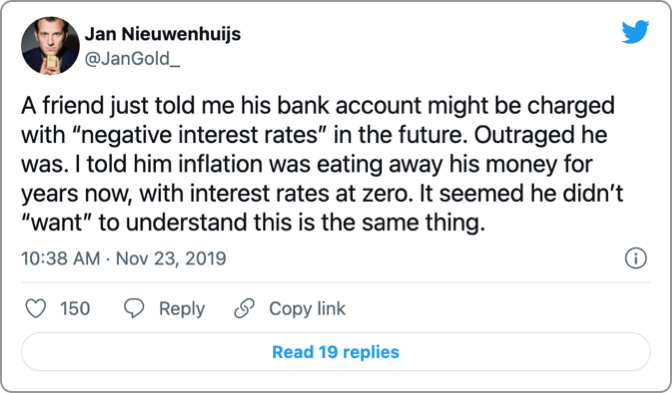Click the tweet body starting "A friend just told"
This screenshot has height=393, width=672.
pos(322,164)
